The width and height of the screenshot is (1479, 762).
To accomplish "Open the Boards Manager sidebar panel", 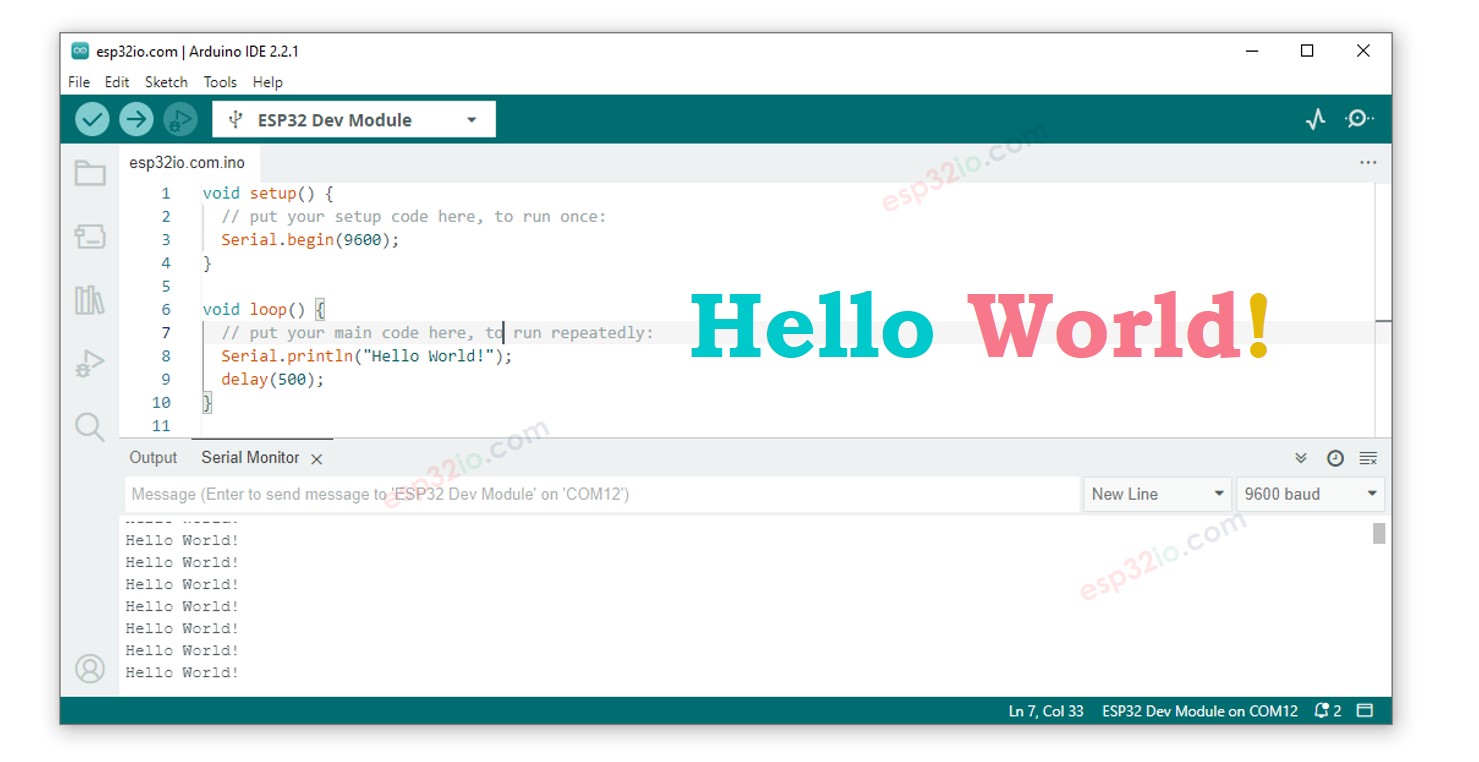I will pos(90,237).
